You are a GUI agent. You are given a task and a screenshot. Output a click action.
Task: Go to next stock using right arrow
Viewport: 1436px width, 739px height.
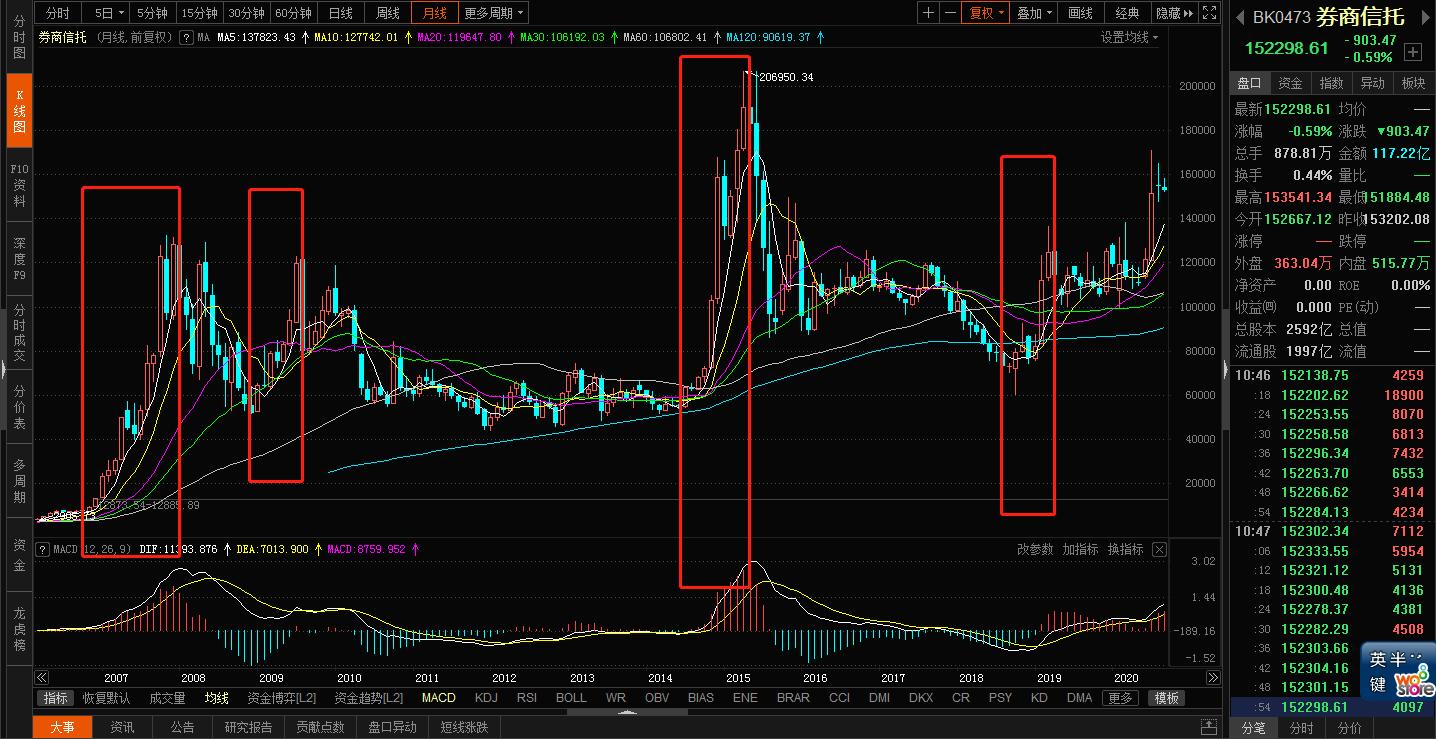1424,17
